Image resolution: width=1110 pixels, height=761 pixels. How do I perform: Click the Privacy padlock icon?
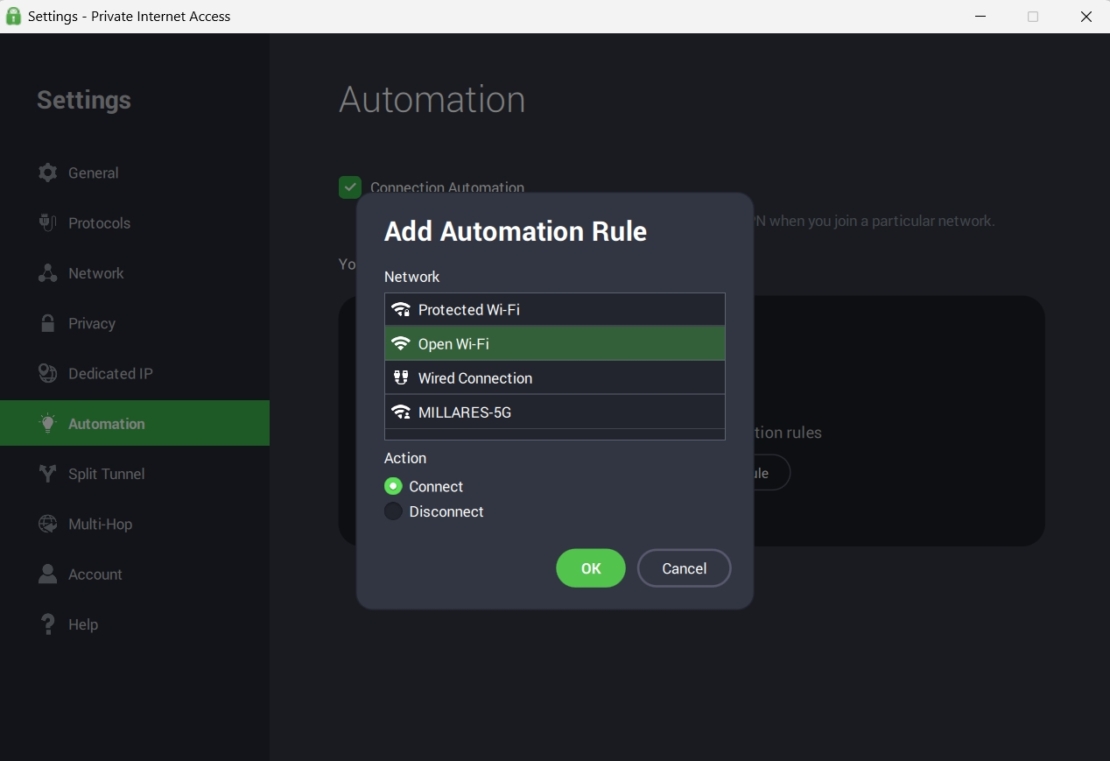coord(47,323)
